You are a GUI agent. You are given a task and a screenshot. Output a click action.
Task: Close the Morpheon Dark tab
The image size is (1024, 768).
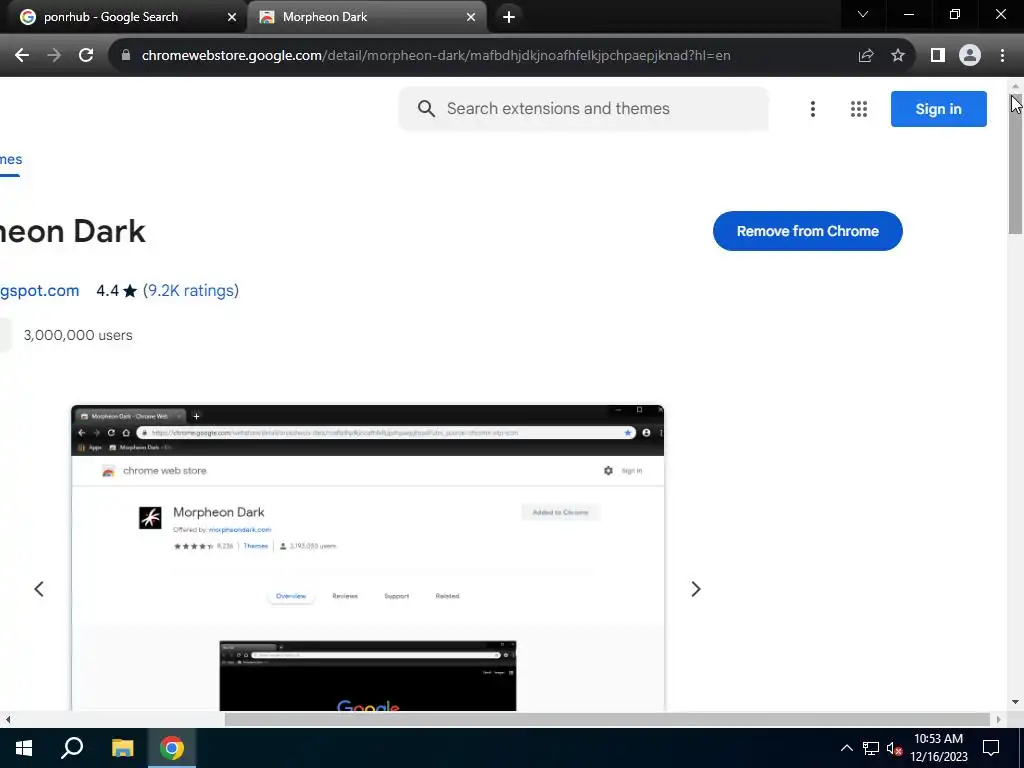pos(471,17)
